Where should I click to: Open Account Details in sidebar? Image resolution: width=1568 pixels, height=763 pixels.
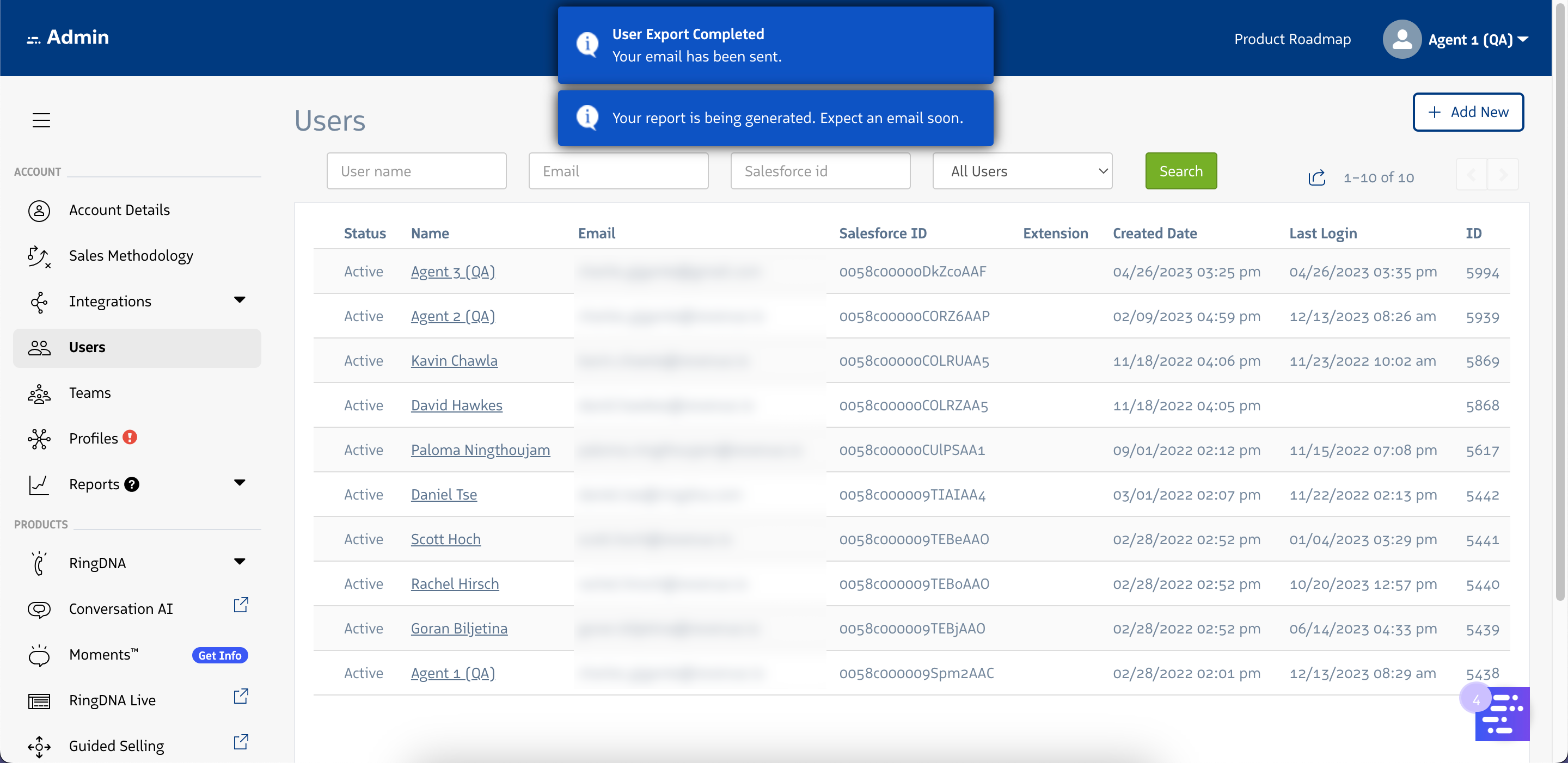pos(119,210)
